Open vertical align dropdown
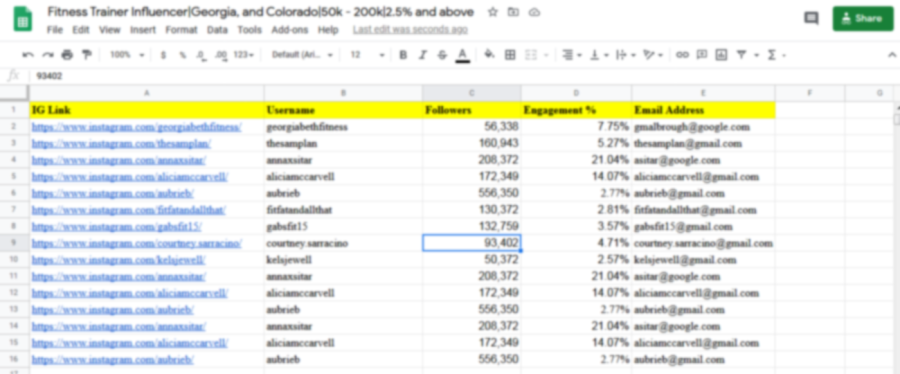 coord(599,55)
